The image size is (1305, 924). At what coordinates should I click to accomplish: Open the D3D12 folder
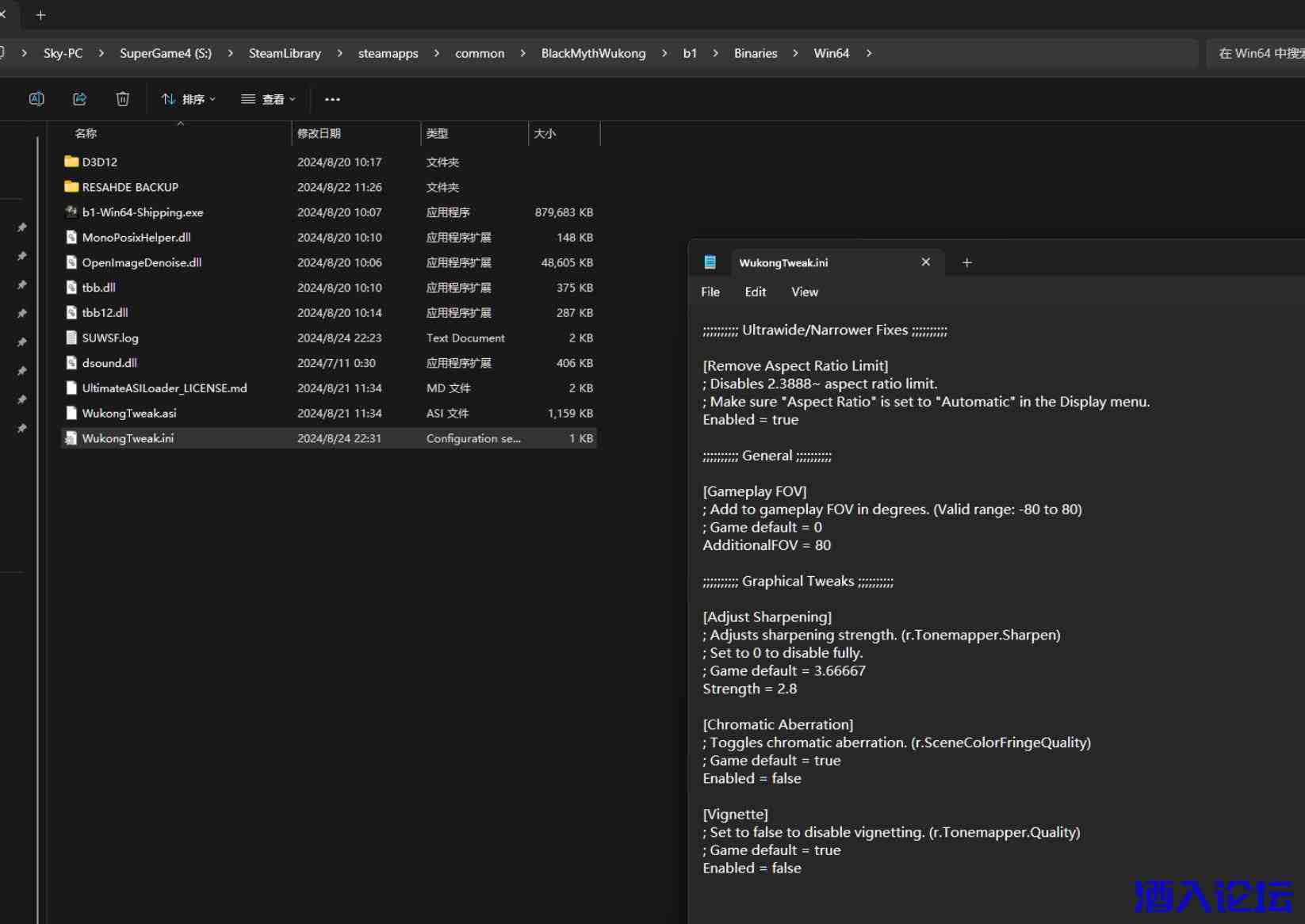(100, 162)
